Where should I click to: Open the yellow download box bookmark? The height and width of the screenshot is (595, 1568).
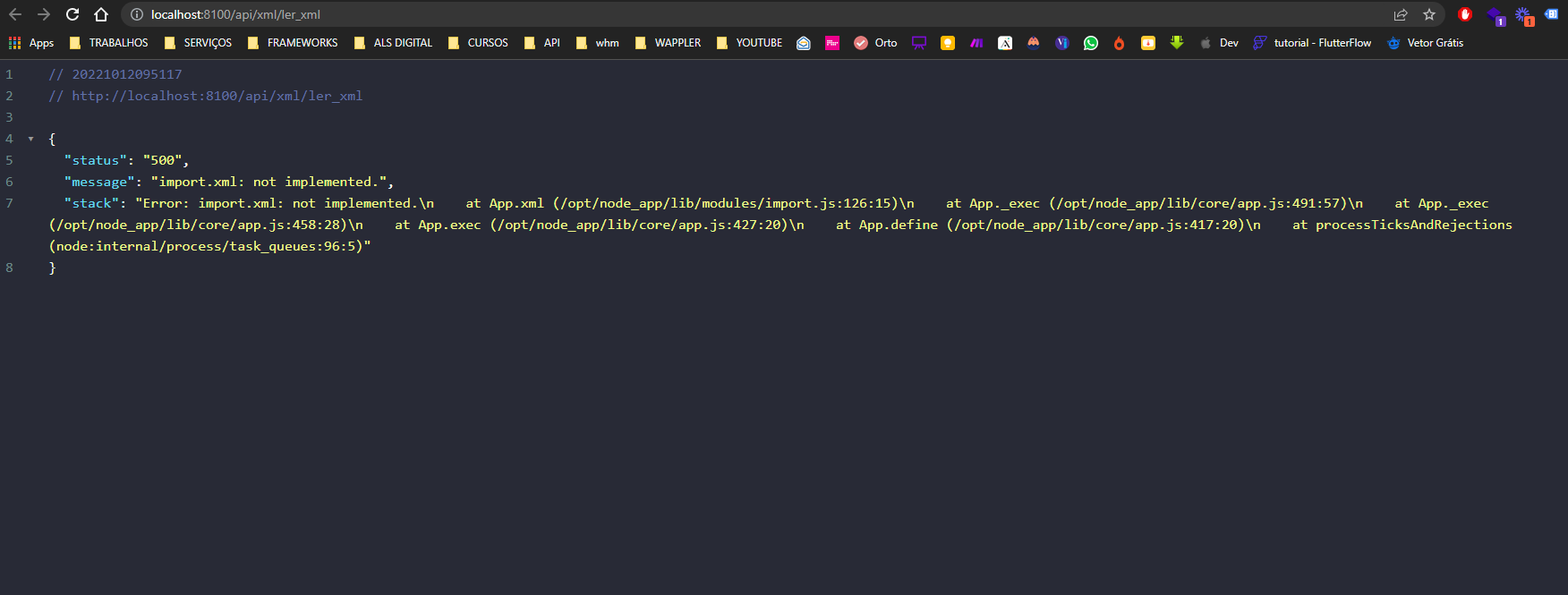[x=1148, y=43]
